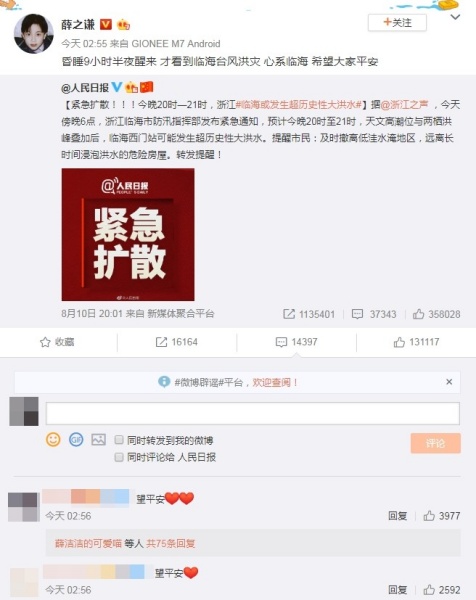
Task: Open the red 紧急扩散 image thumbnail
Action: coord(128,235)
